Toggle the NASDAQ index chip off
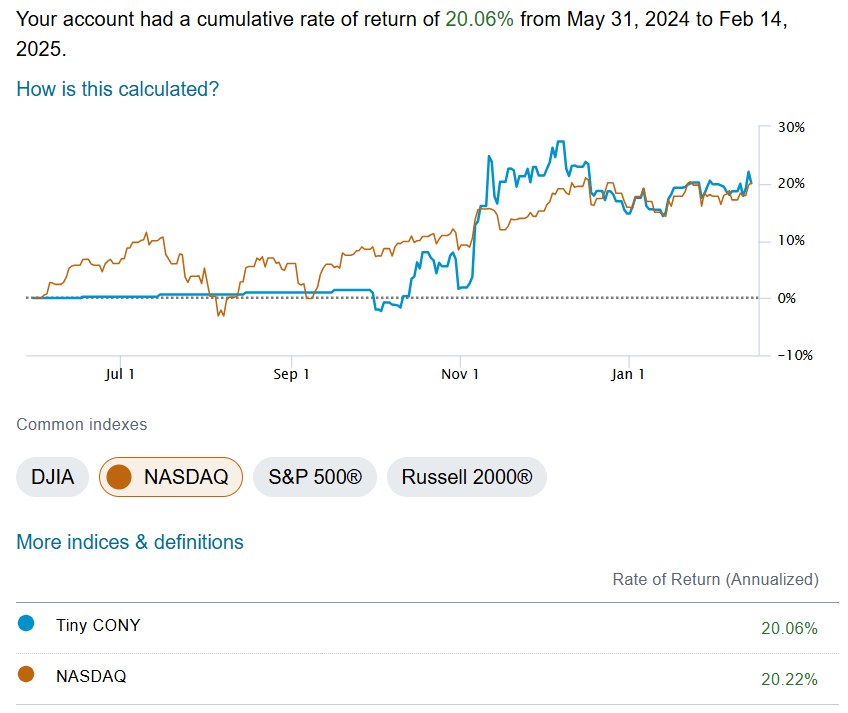Viewport: 848px width, 713px height. pyautogui.click(x=171, y=477)
